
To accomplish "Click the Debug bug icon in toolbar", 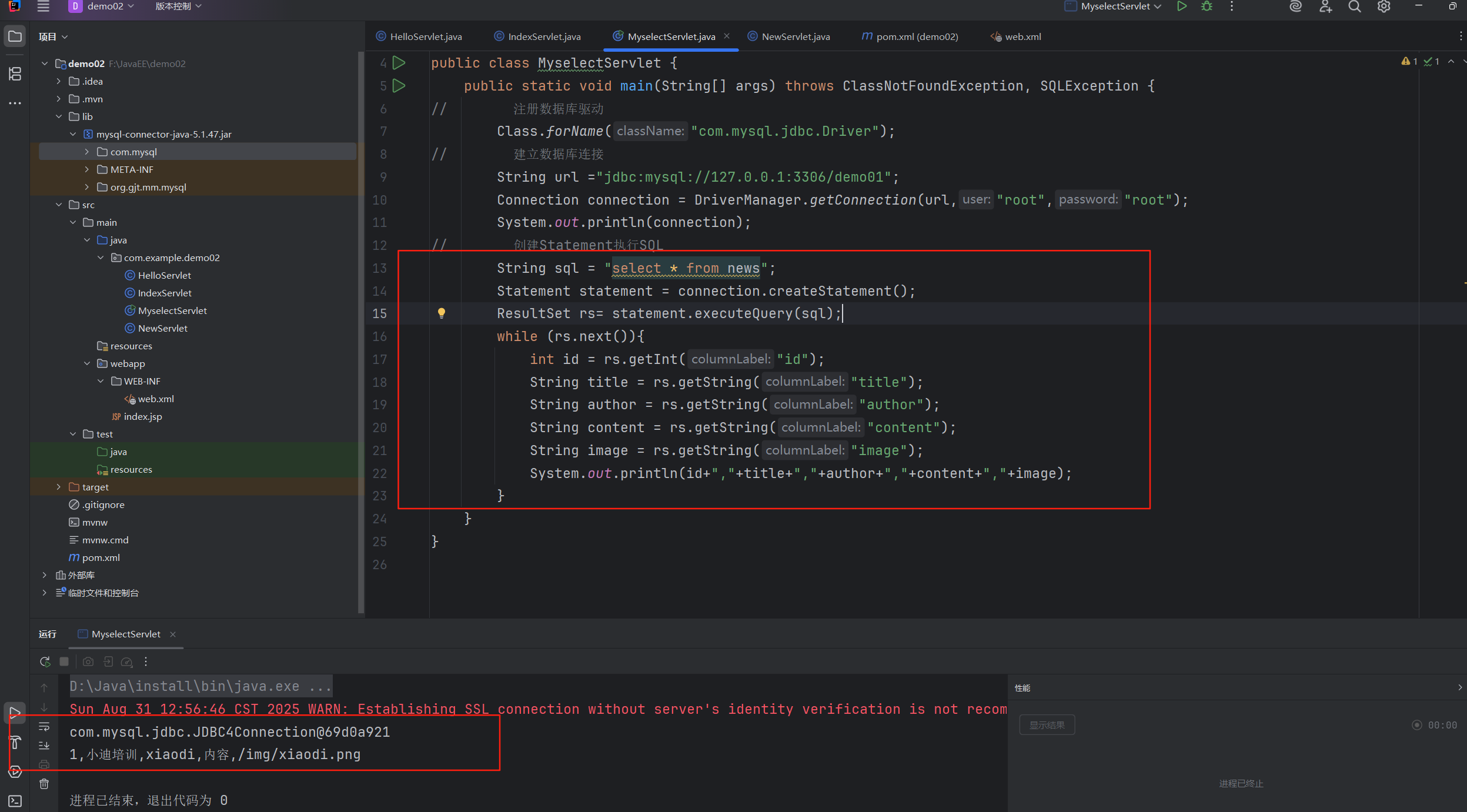I will pyautogui.click(x=1207, y=6).
